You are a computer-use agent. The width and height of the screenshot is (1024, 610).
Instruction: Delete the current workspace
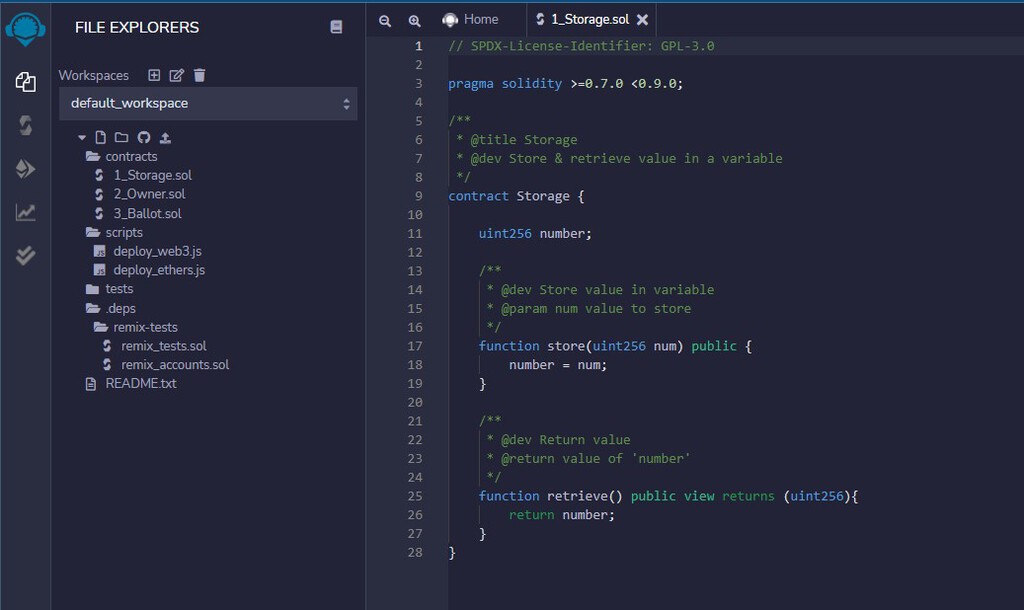pyautogui.click(x=197, y=74)
